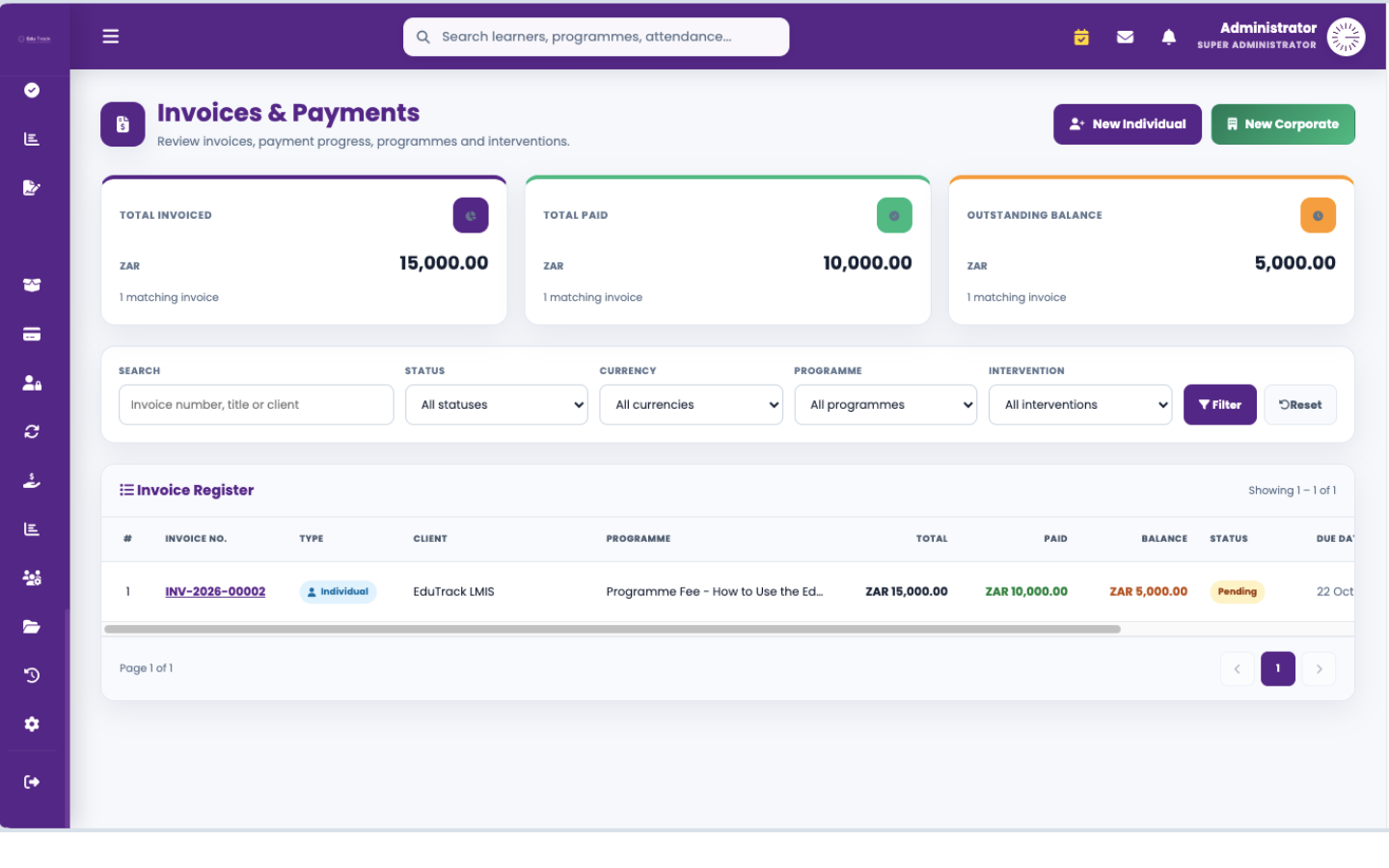Open the user-lock sidebar icon
The image size is (1389, 868).
click(x=32, y=383)
